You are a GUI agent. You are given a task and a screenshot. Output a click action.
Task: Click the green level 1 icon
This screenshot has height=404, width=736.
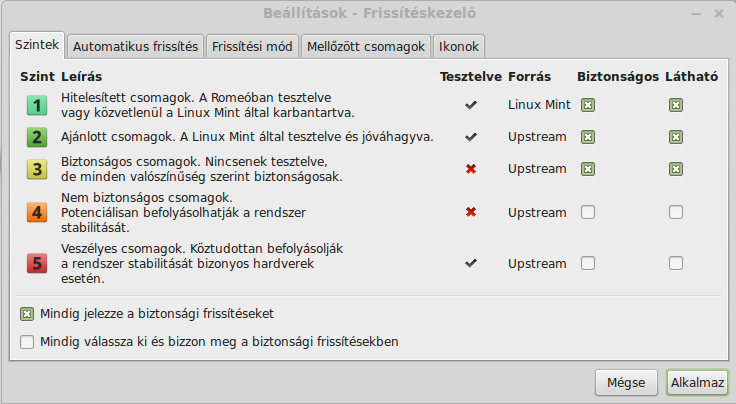pos(37,105)
